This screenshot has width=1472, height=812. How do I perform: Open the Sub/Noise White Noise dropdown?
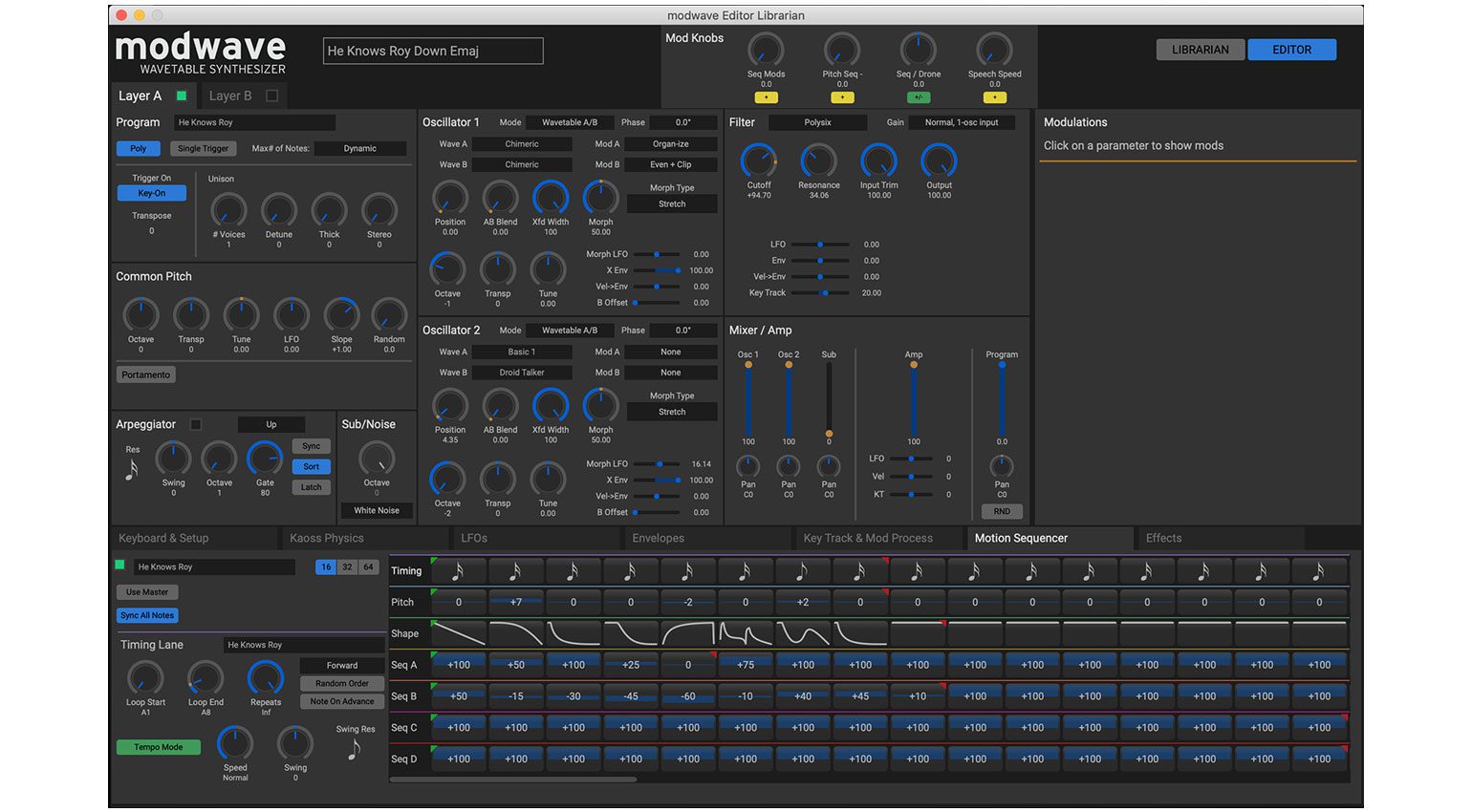pos(377,510)
